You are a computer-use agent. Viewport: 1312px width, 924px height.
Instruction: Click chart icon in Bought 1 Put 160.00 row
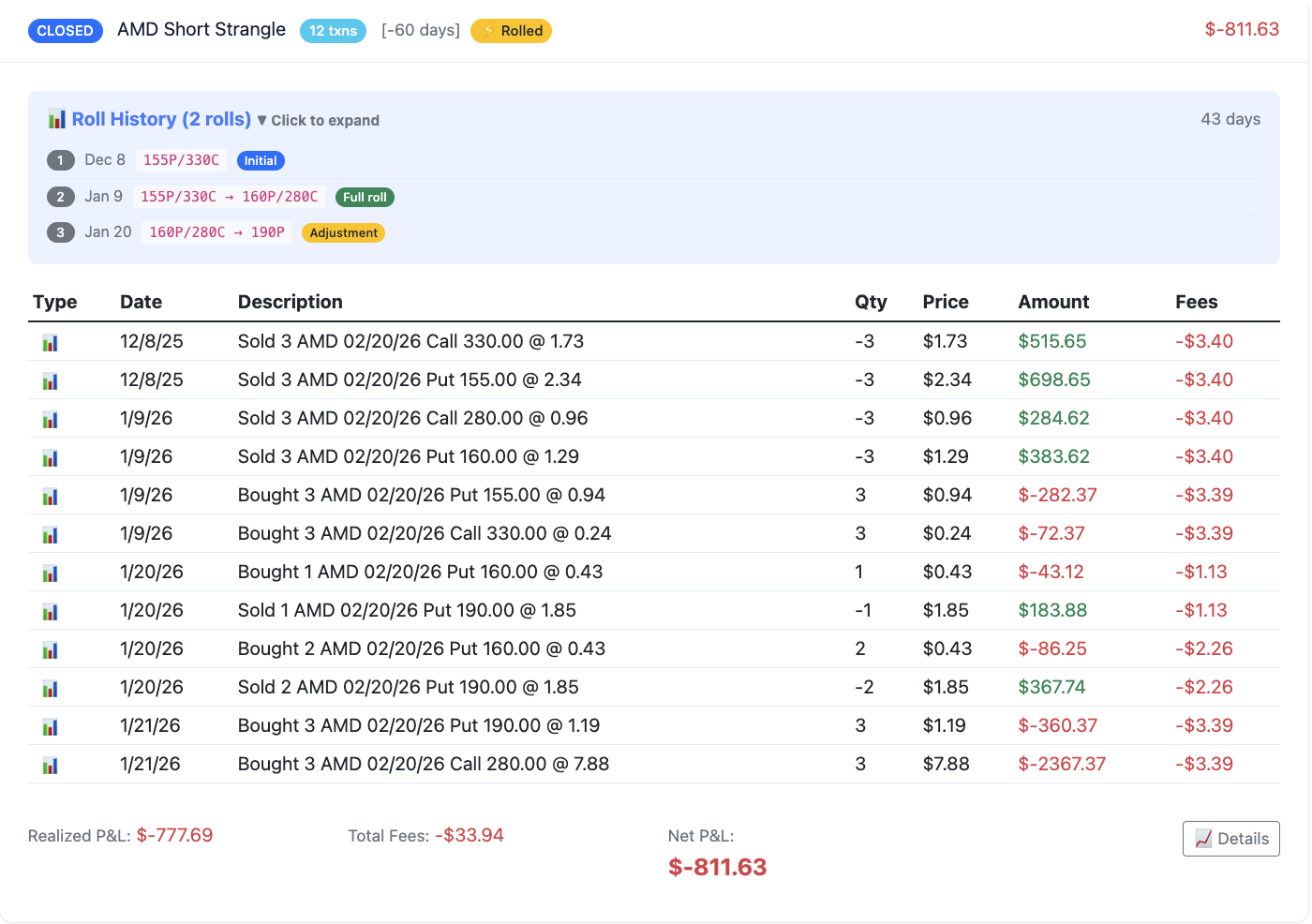[50, 574]
